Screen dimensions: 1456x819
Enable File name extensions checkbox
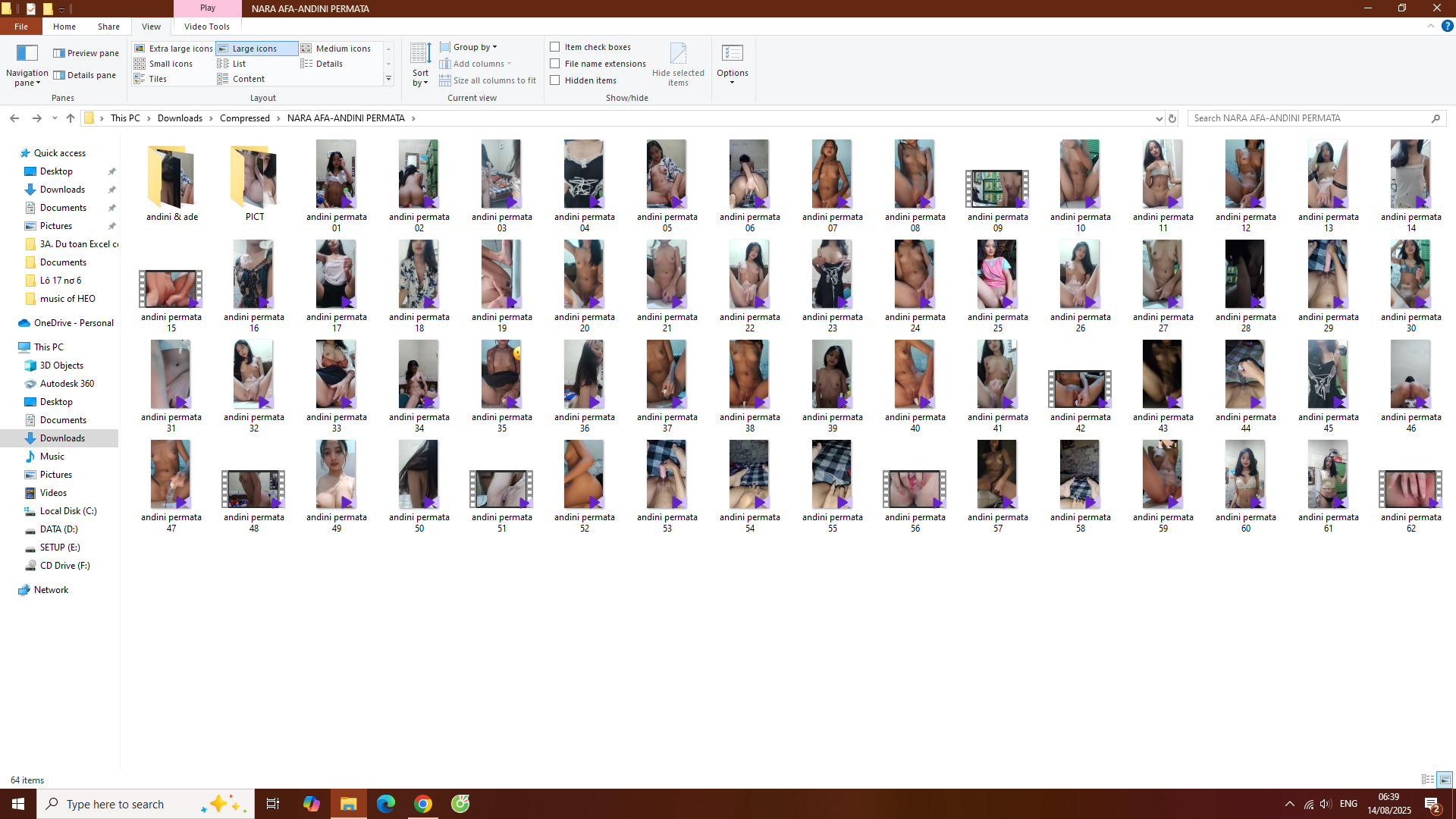point(555,64)
